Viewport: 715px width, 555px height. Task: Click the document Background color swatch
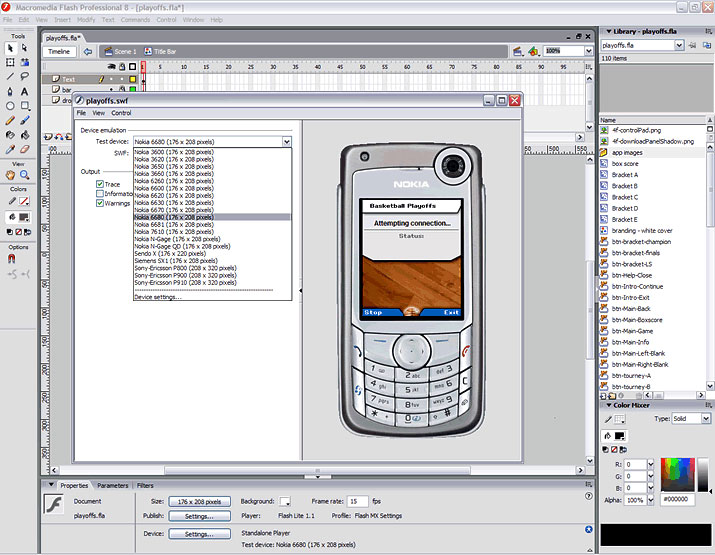point(285,501)
